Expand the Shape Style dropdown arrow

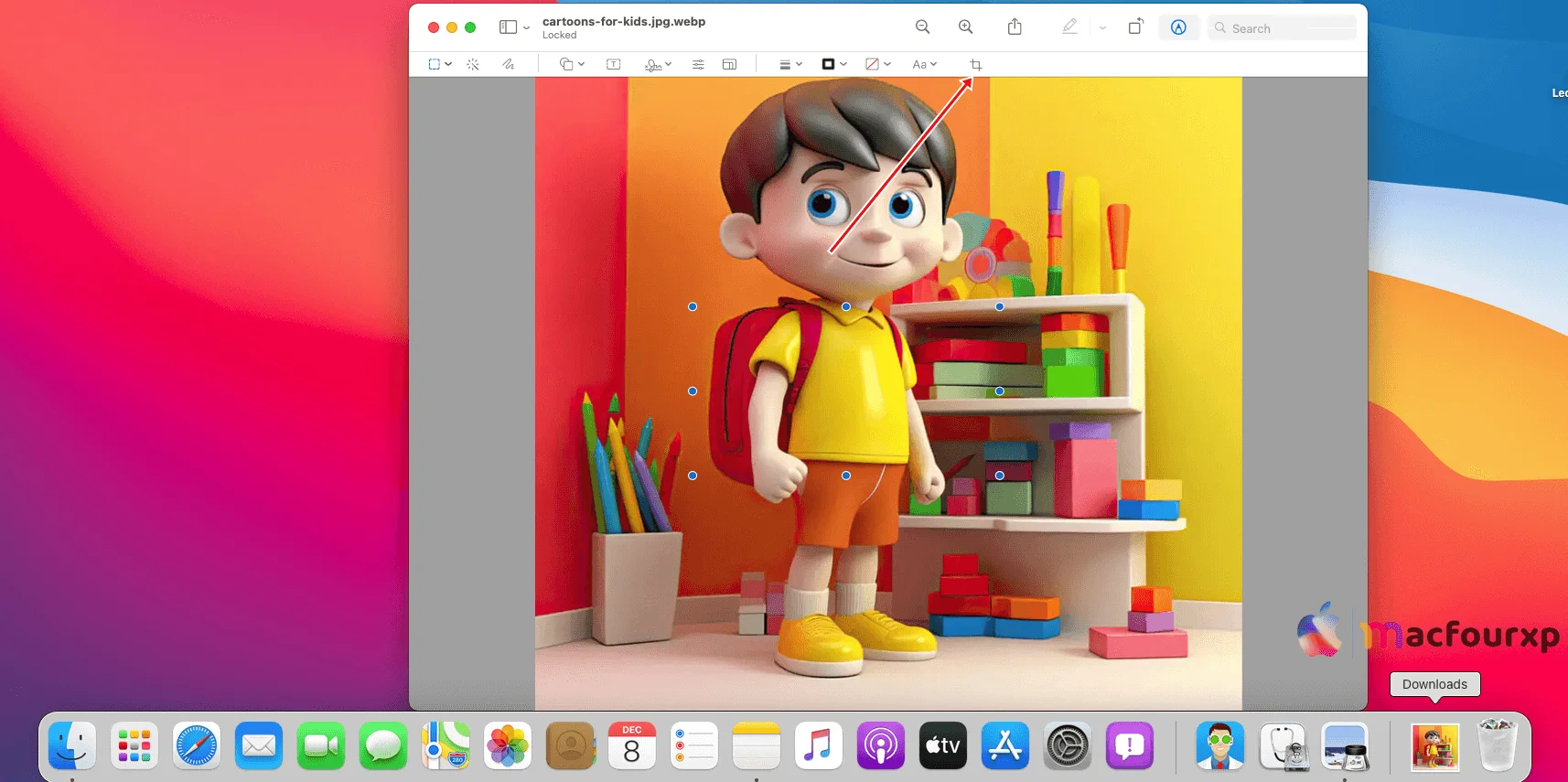[x=800, y=64]
